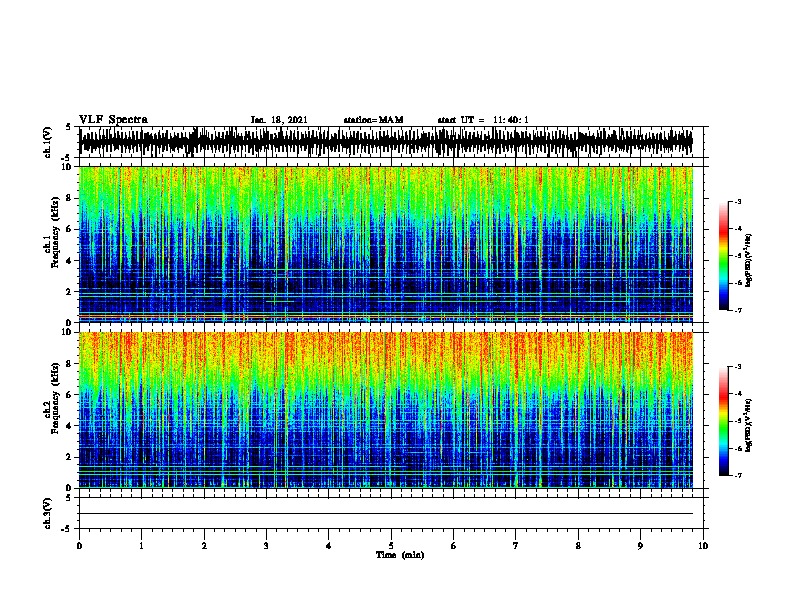Click the "4" kHz tick on ch.2 axis
This screenshot has height=612, width=792.
(x=69, y=426)
